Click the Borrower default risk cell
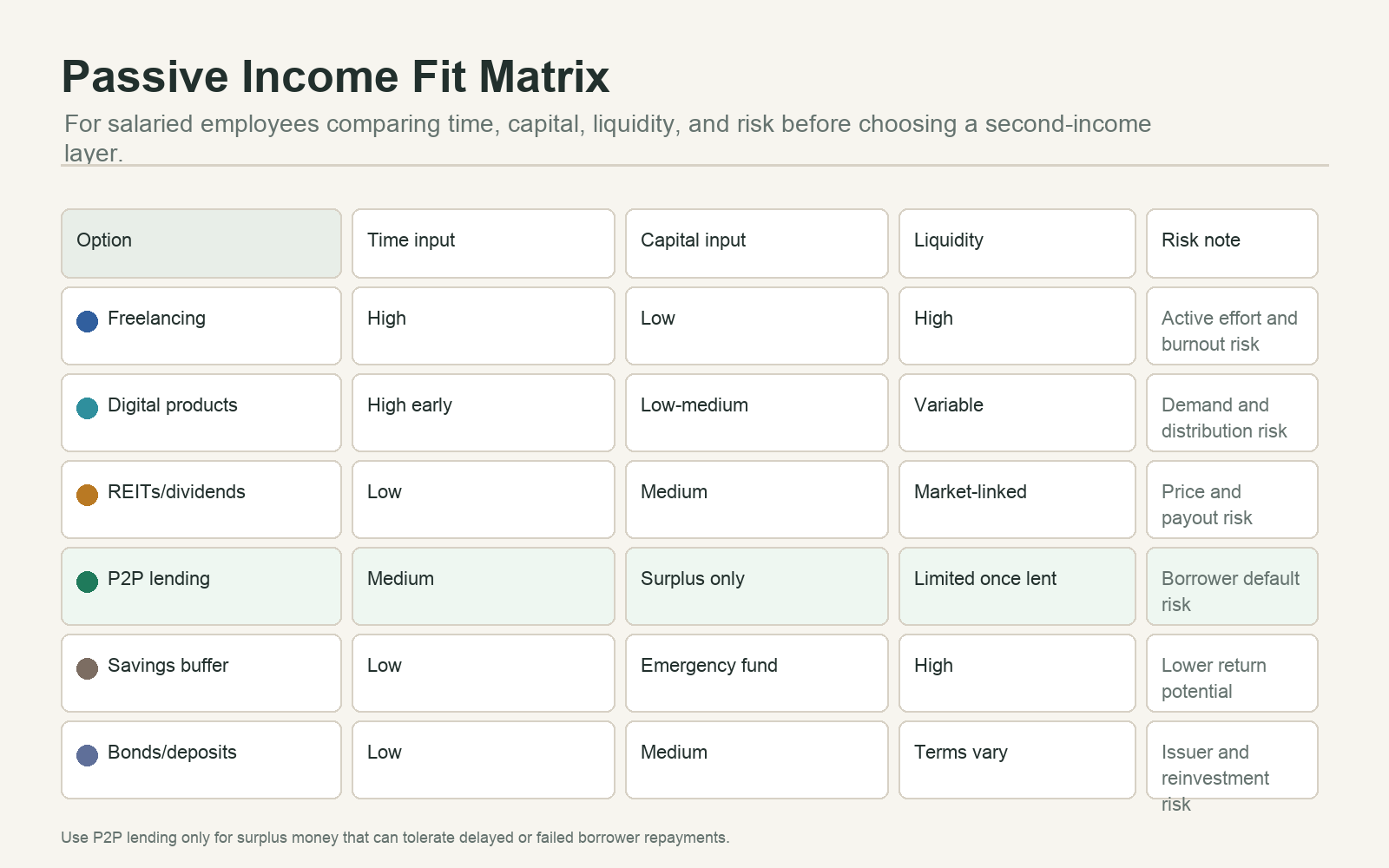The width and height of the screenshot is (1389, 868). point(1232,586)
